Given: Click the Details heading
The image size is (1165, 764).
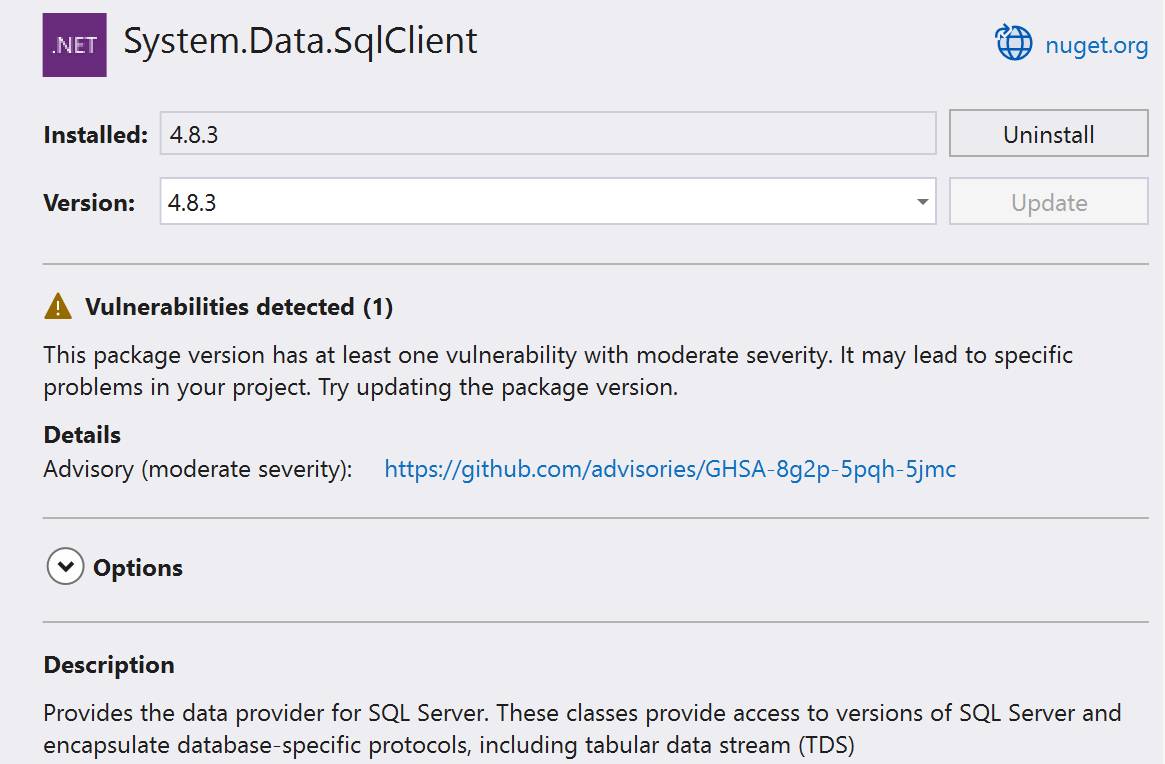Looking at the screenshot, I should click(x=82, y=435).
